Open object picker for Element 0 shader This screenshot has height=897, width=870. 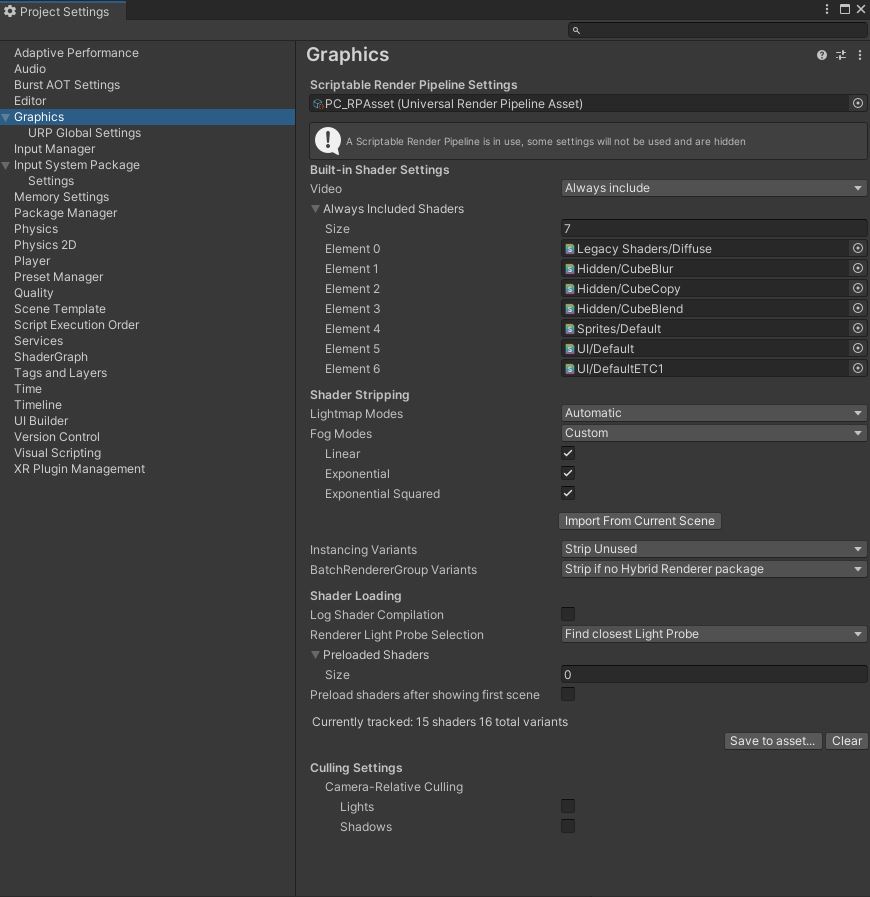tap(857, 248)
